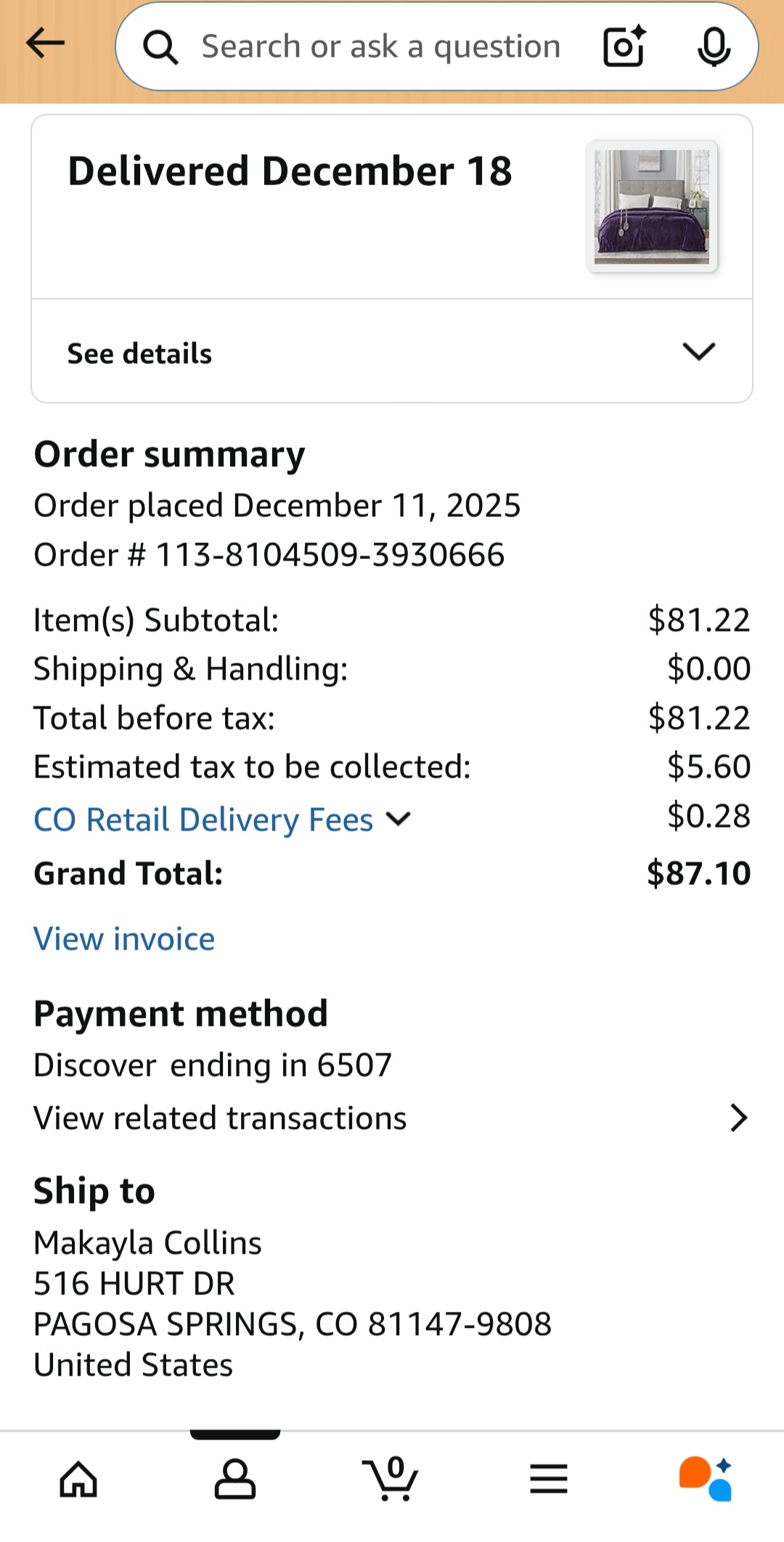Viewport: 784px width, 1542px height.
Task: Tap View related transactions text
Action: coord(220,1118)
